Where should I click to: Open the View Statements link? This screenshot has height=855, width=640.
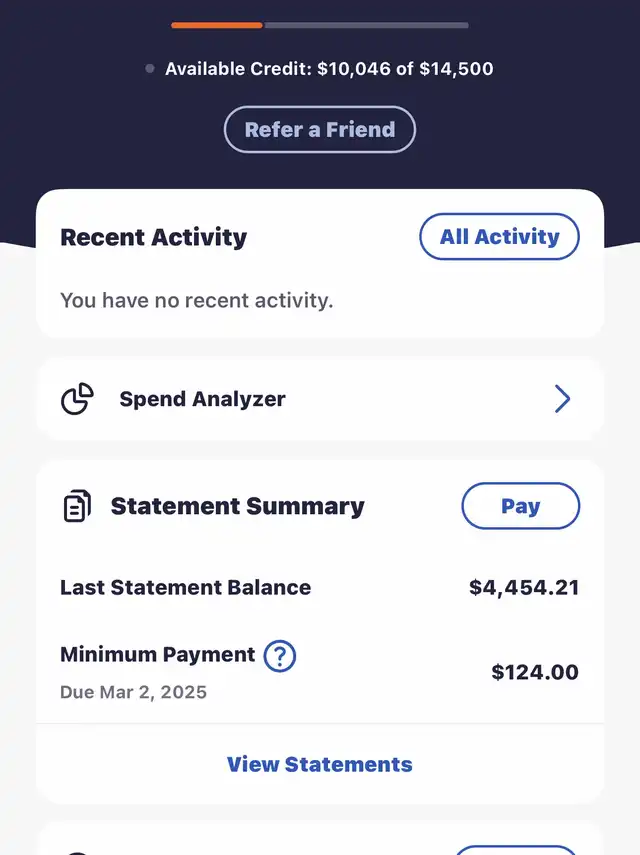pyautogui.click(x=320, y=764)
